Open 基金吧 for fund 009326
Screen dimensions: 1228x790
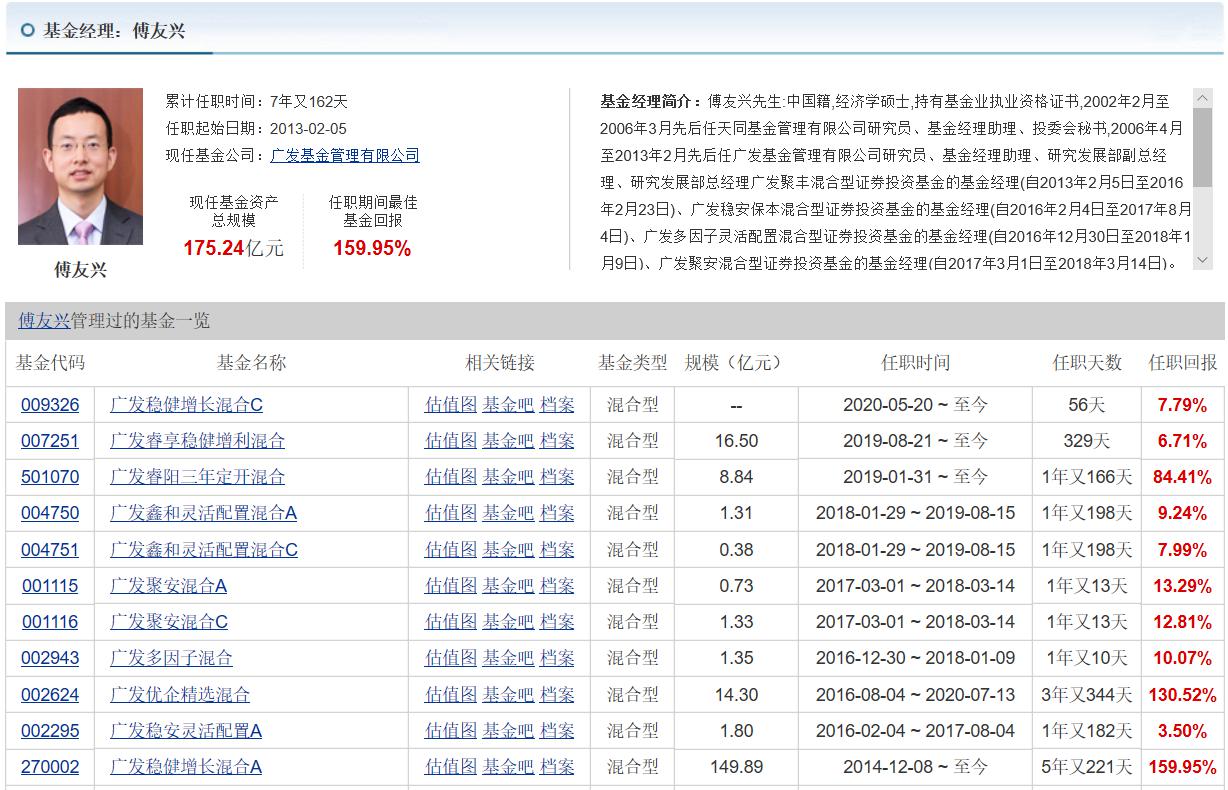[508, 405]
